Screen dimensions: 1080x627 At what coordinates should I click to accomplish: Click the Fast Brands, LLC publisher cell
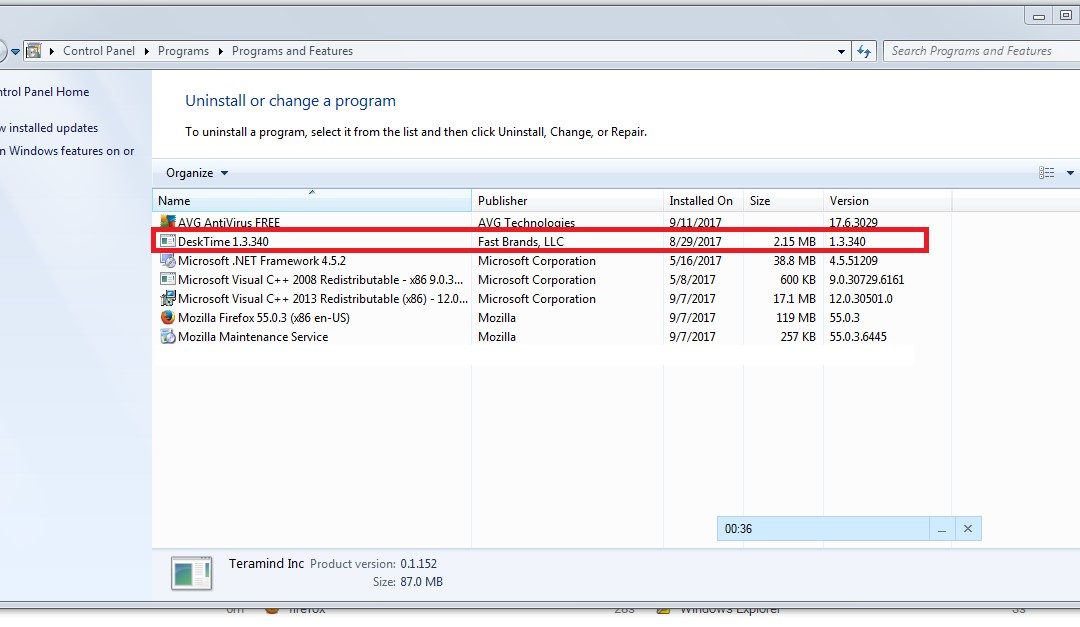(x=521, y=242)
